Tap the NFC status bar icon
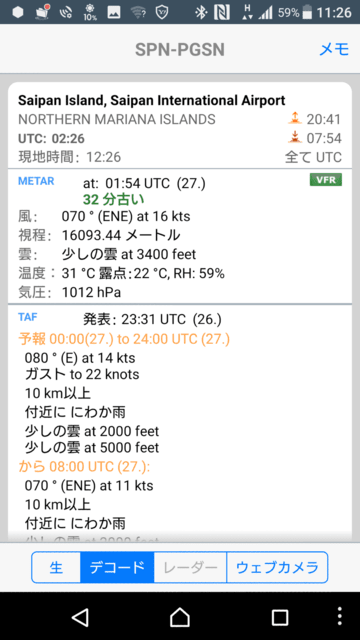 [222, 13]
